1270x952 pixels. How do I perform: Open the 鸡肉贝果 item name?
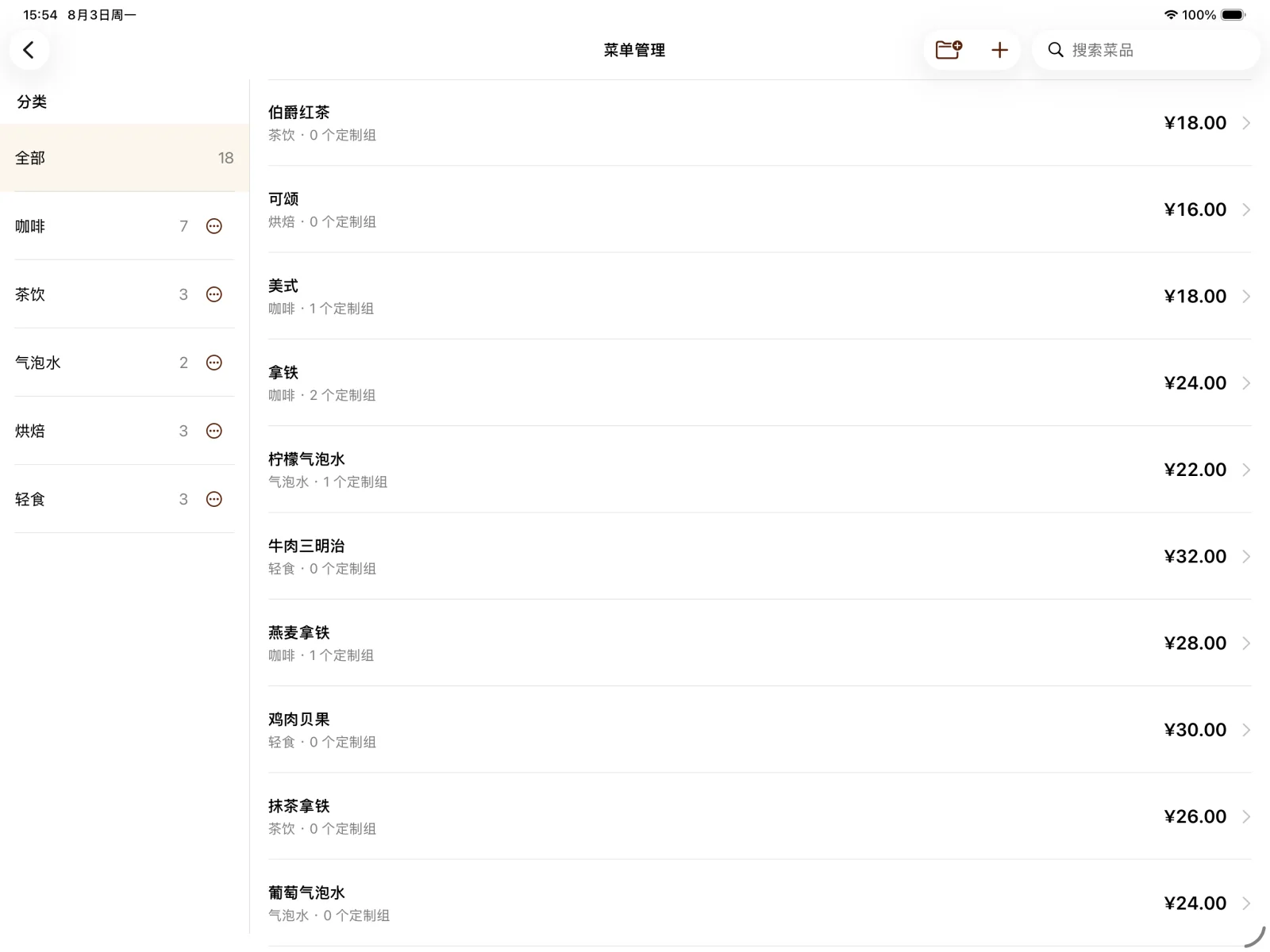coord(298,719)
